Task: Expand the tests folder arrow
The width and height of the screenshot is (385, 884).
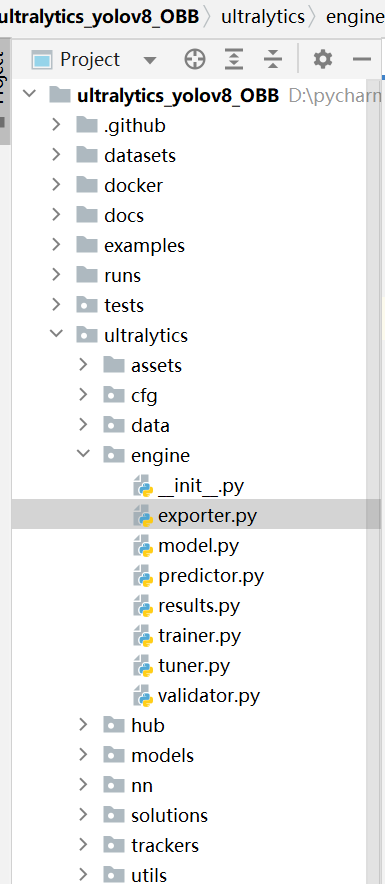Action: click(x=56, y=305)
